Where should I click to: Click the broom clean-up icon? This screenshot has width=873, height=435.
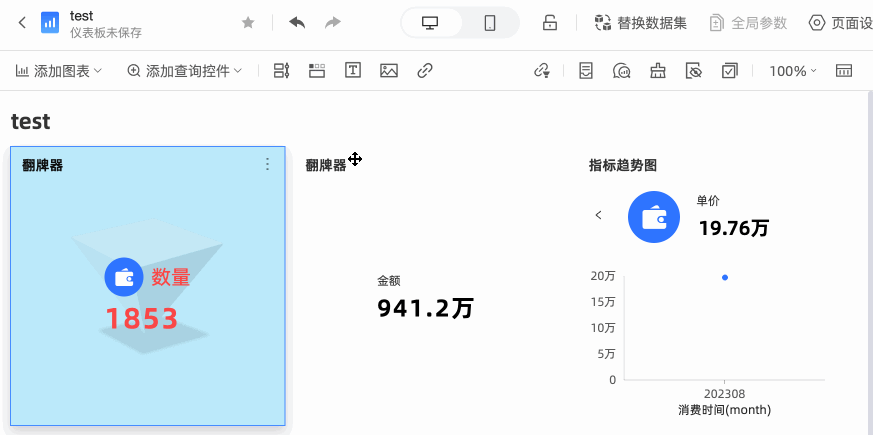(657, 71)
